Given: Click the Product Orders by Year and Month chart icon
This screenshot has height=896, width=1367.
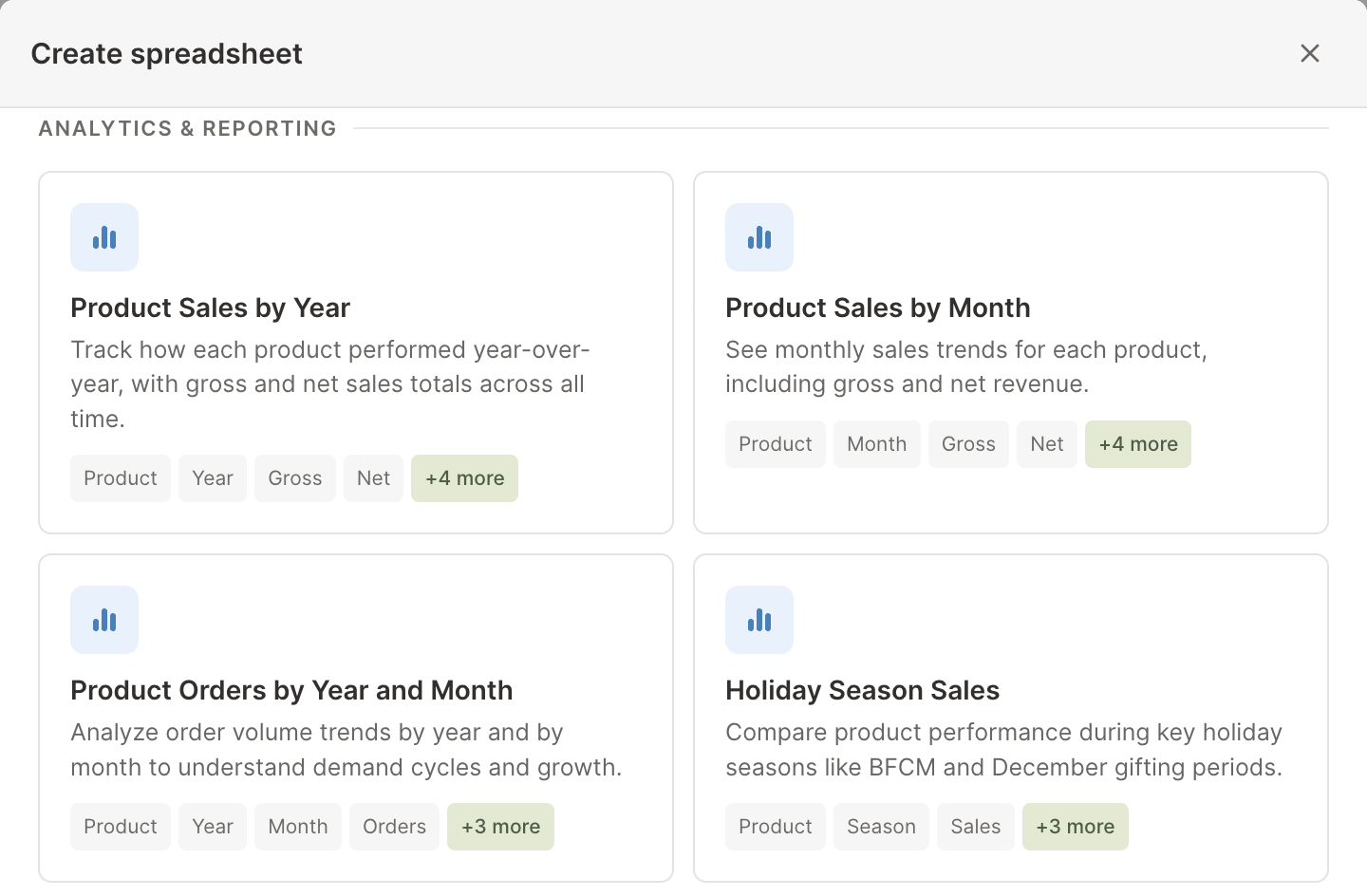Looking at the screenshot, I should (x=104, y=620).
